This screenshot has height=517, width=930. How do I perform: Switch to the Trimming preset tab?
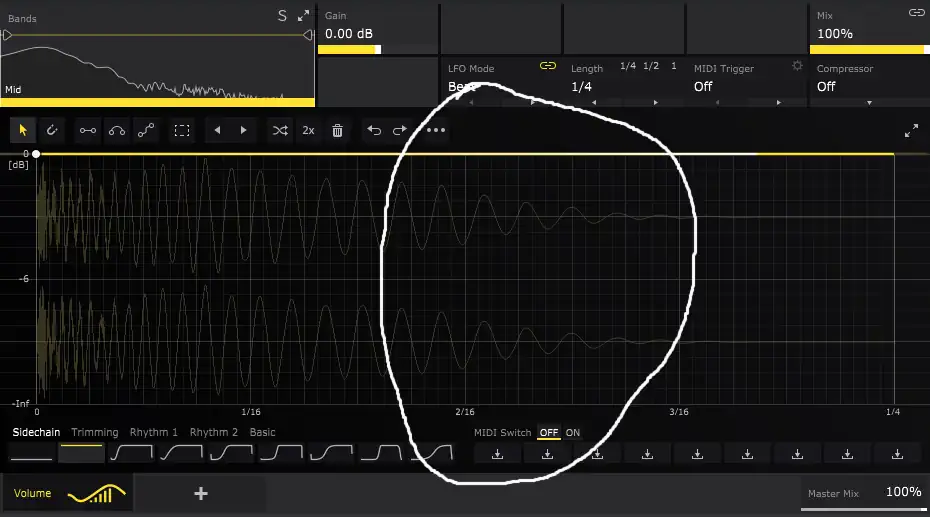point(95,432)
